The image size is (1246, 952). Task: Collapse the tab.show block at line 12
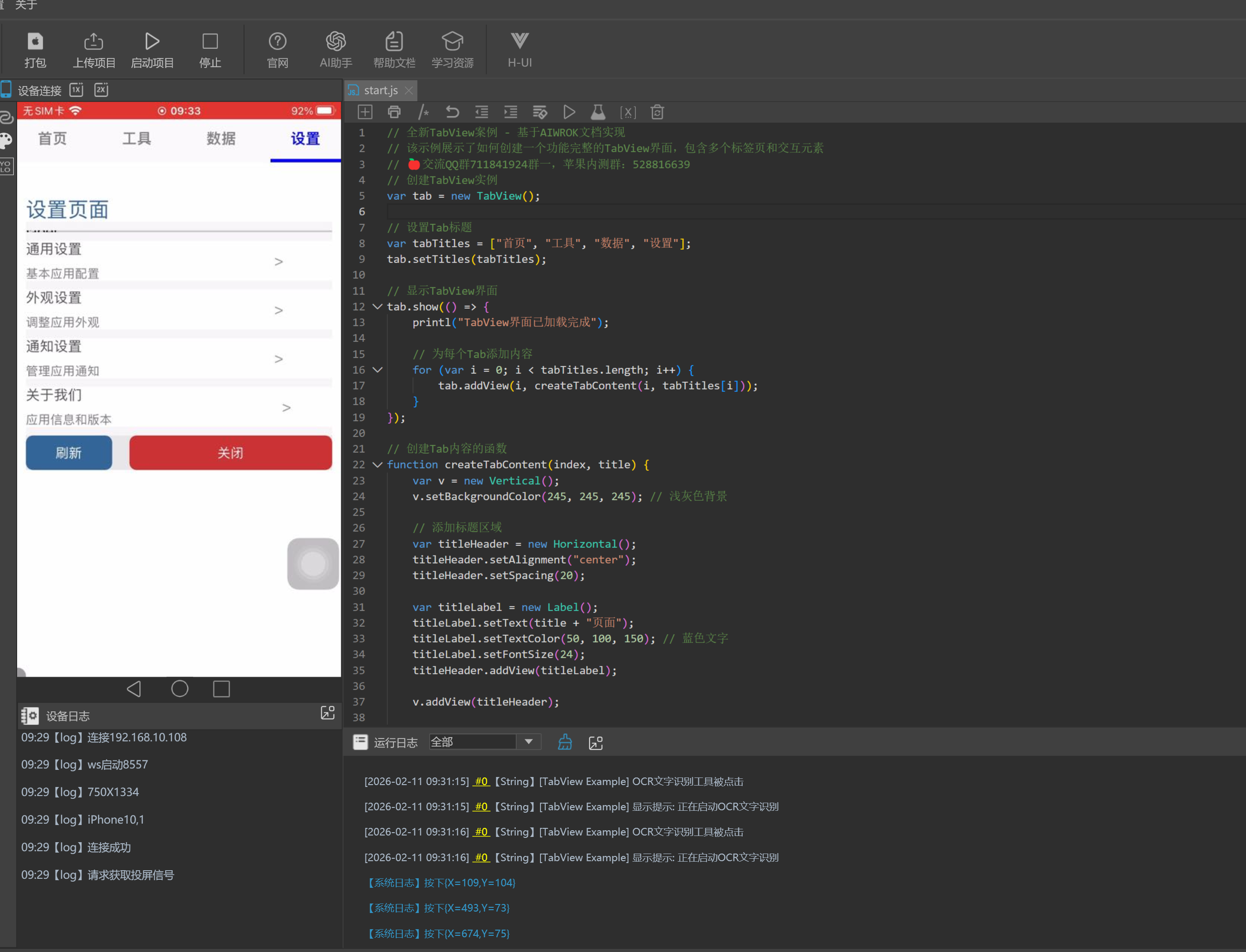tap(377, 307)
